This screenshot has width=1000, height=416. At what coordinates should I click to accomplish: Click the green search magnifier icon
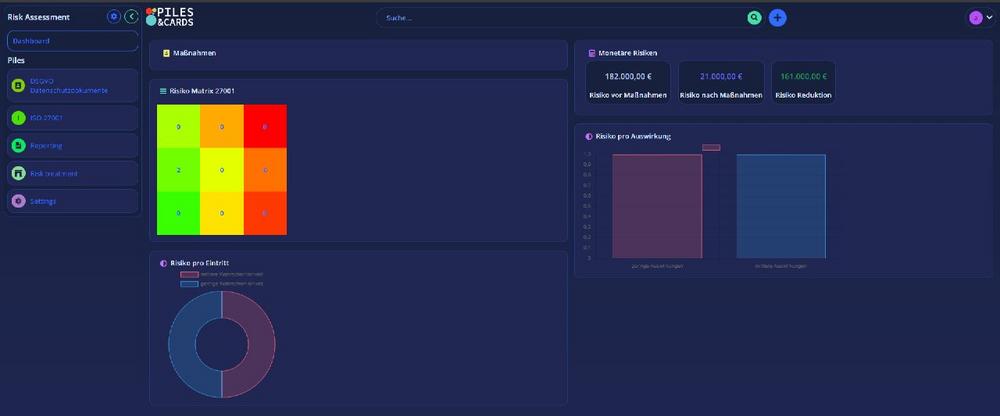click(754, 18)
